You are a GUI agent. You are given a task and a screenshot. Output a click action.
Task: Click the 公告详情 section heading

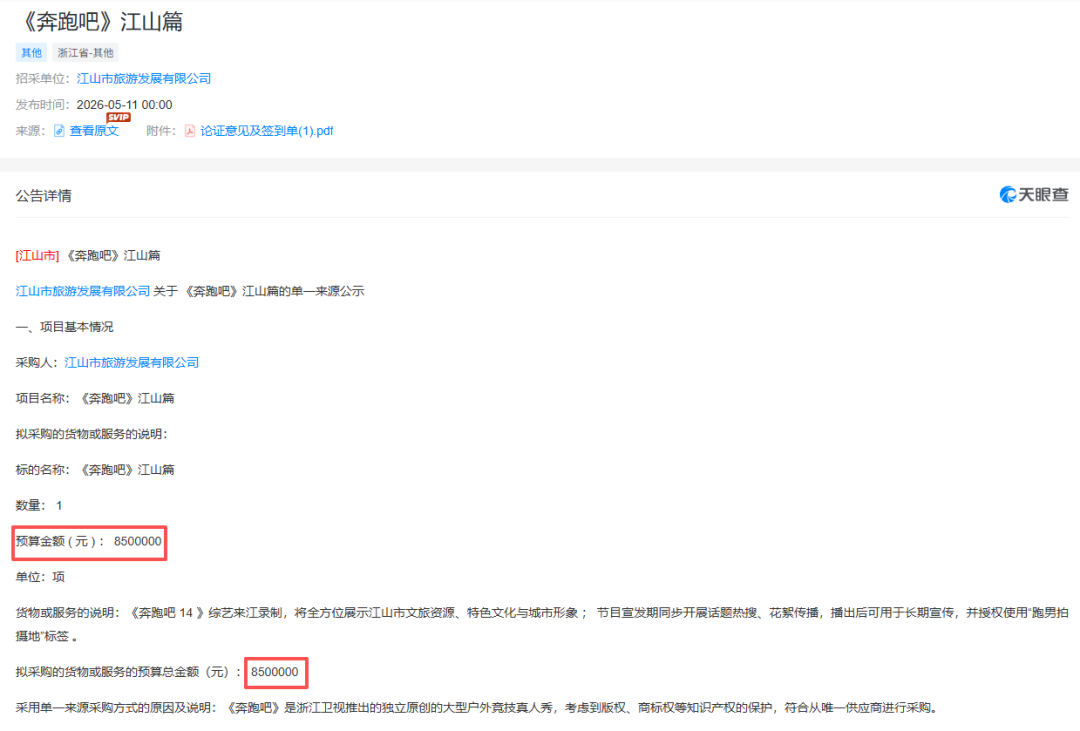coord(43,196)
